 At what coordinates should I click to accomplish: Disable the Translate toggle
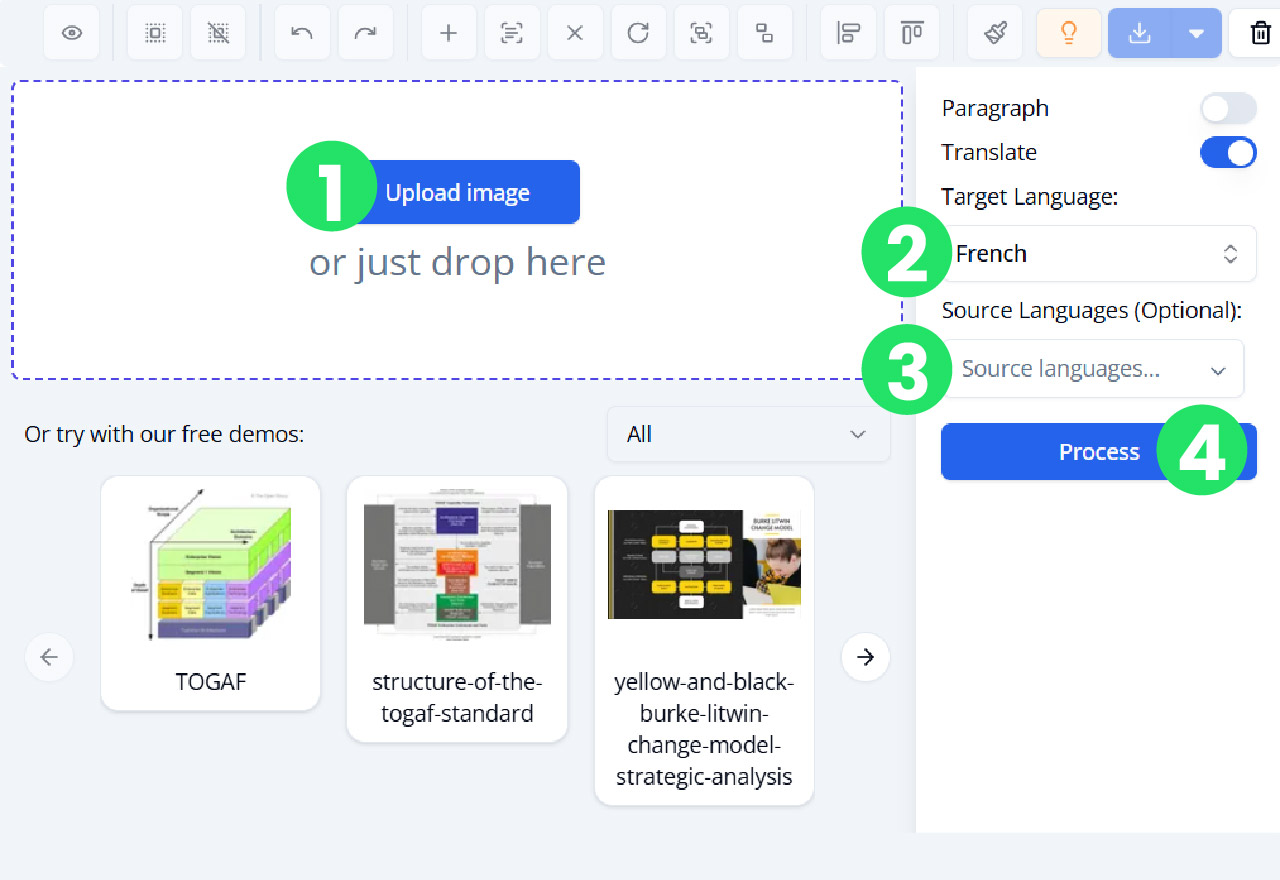click(1228, 152)
